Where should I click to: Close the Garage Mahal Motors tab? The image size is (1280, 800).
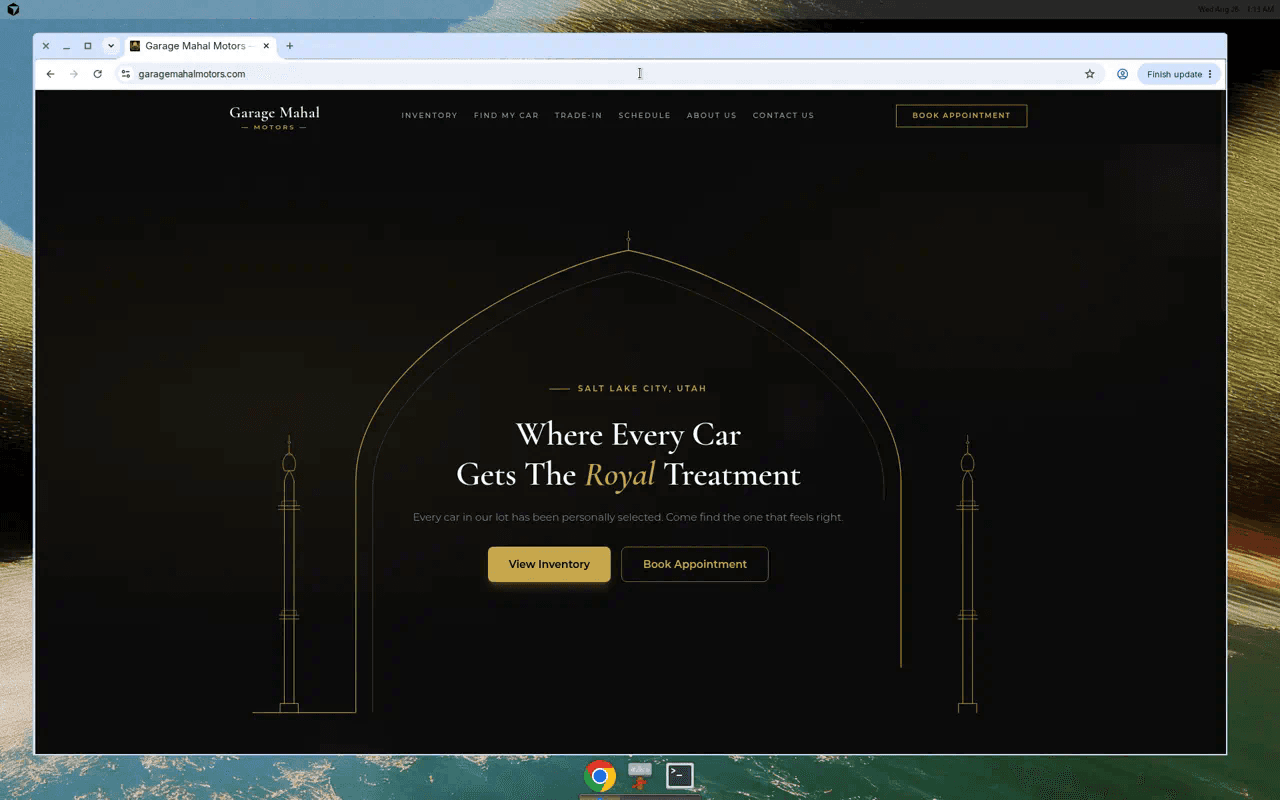coord(266,46)
